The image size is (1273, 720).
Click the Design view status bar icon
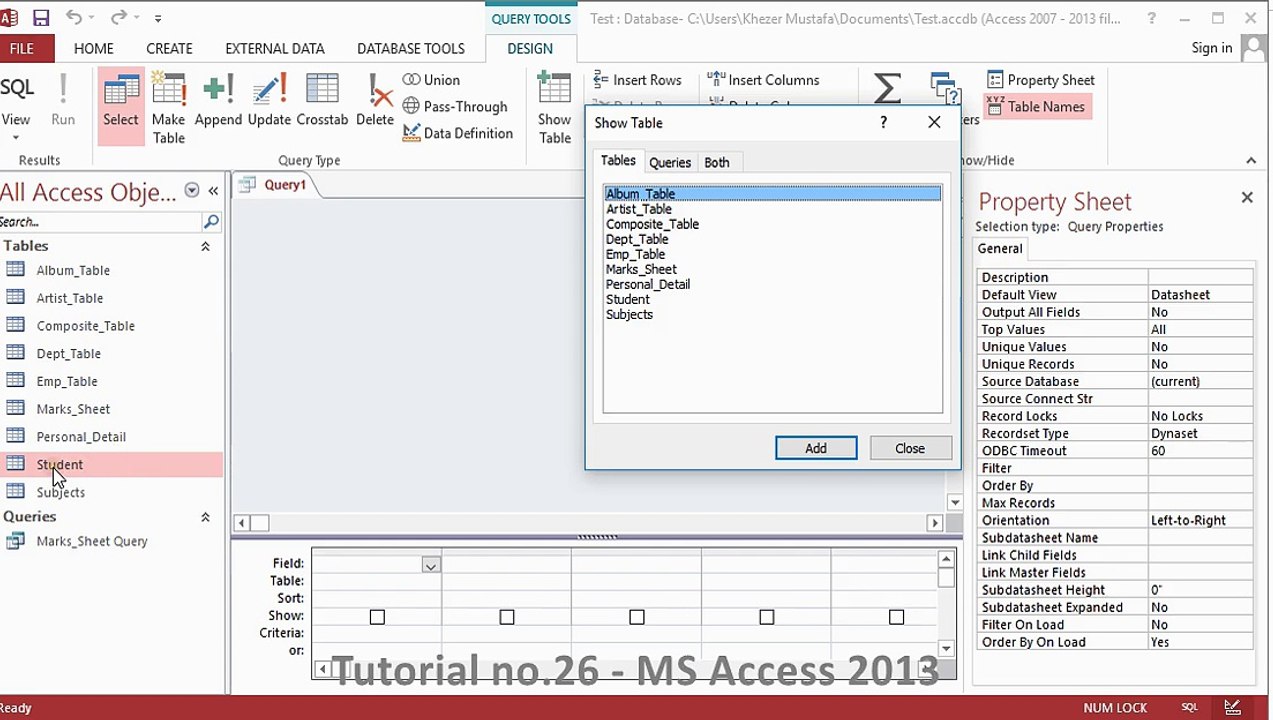1233,708
